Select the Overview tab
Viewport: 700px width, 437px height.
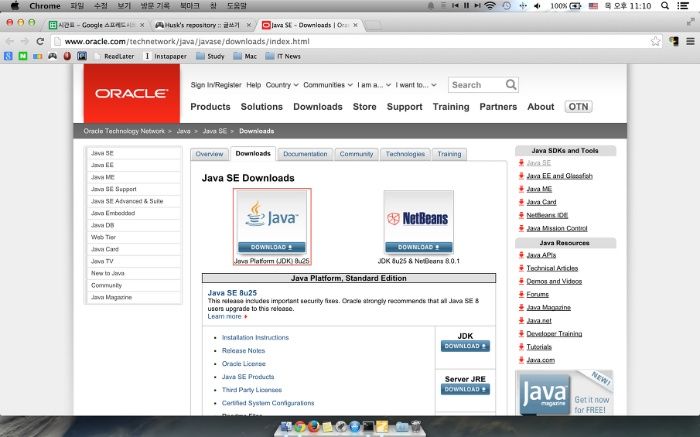[209, 154]
